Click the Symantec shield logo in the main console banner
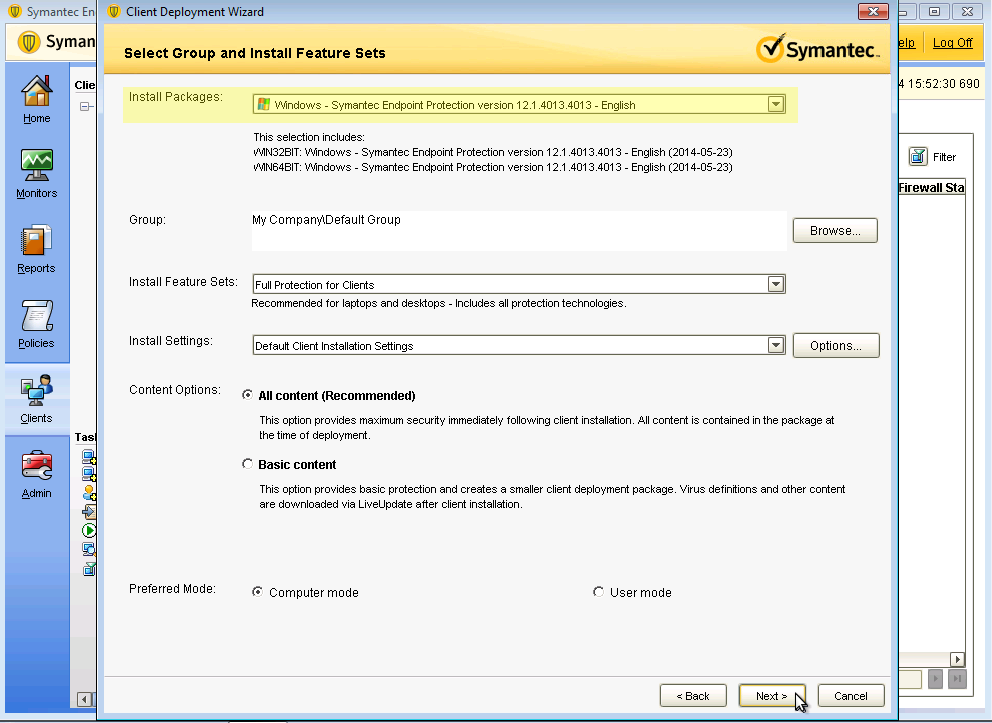992x723 pixels. coord(28,42)
